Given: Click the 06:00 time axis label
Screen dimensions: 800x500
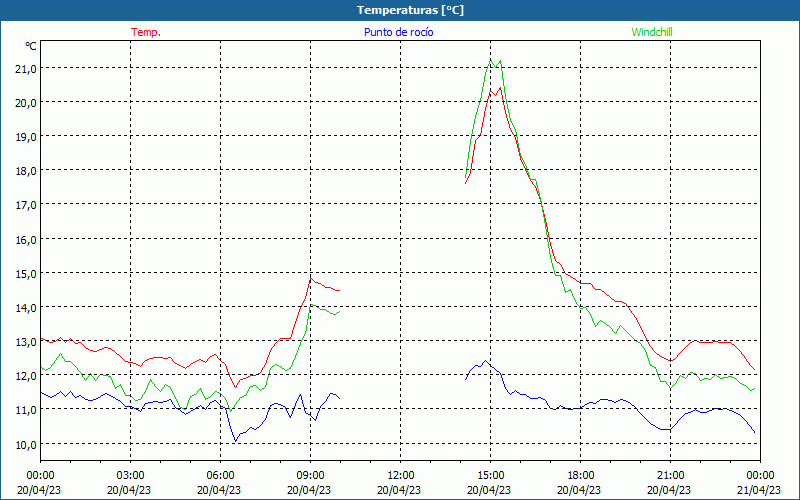Looking at the screenshot, I should coord(220,476).
